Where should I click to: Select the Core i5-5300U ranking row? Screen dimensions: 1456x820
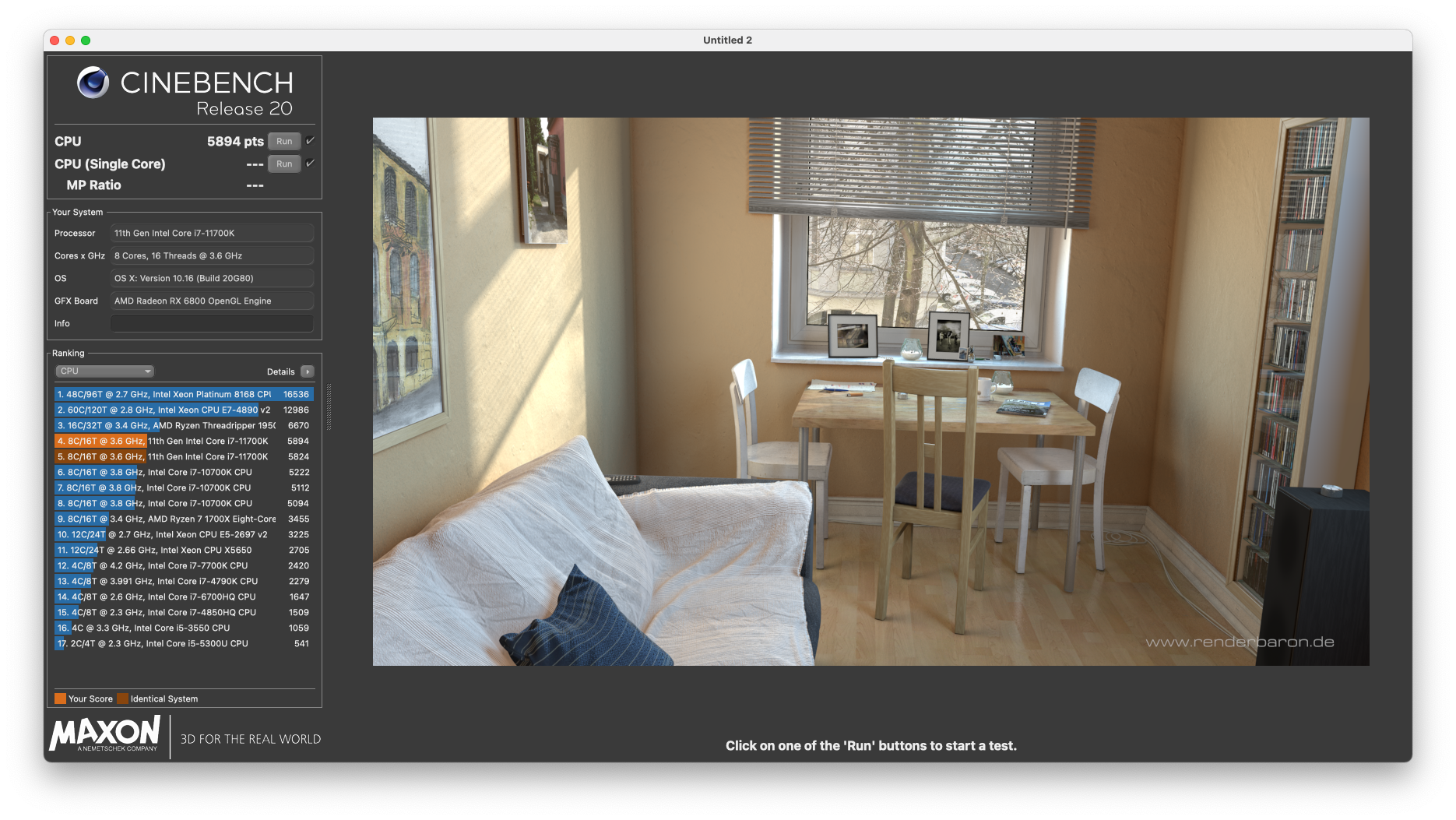click(184, 643)
